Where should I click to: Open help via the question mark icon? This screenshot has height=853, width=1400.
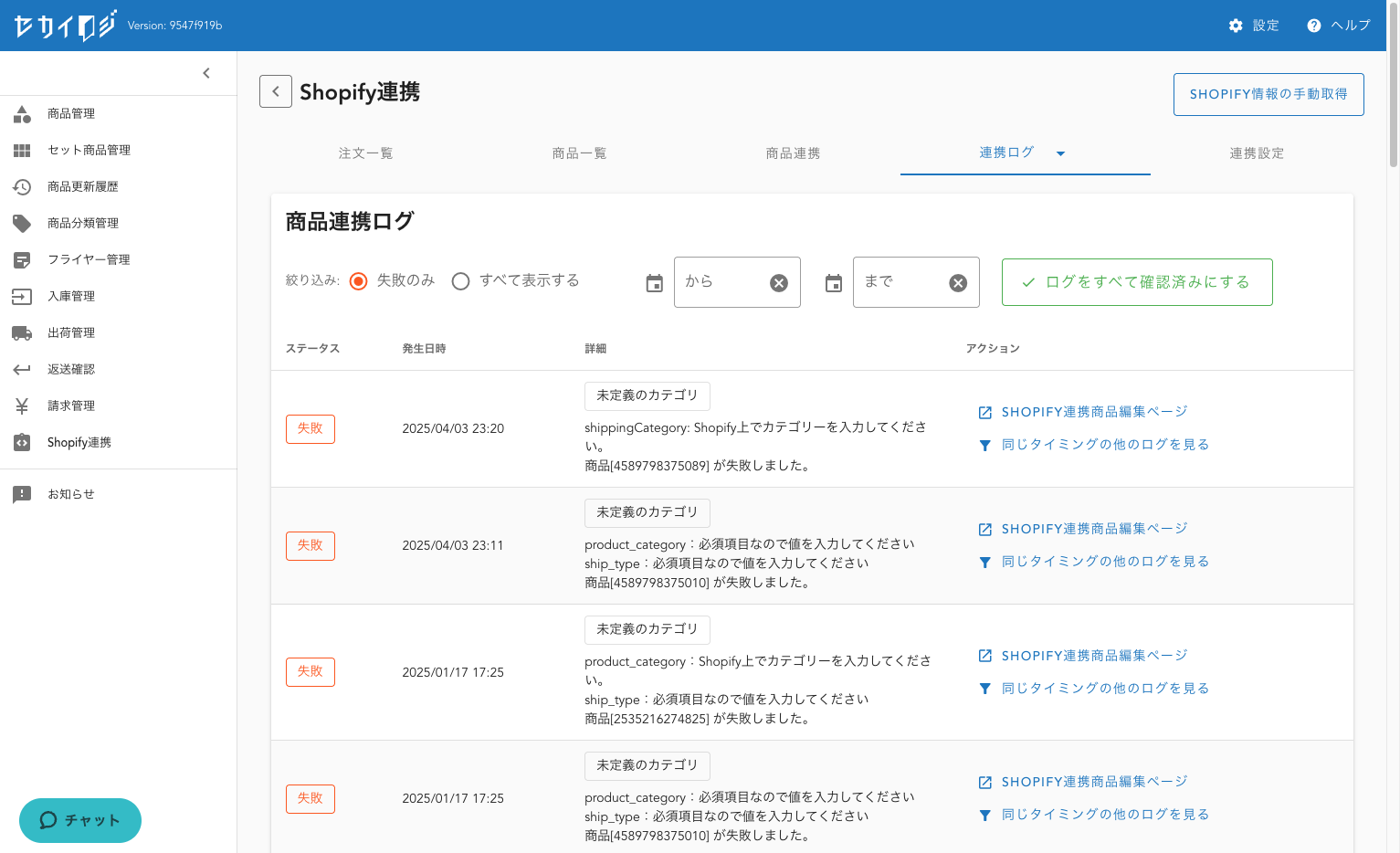tap(1314, 26)
